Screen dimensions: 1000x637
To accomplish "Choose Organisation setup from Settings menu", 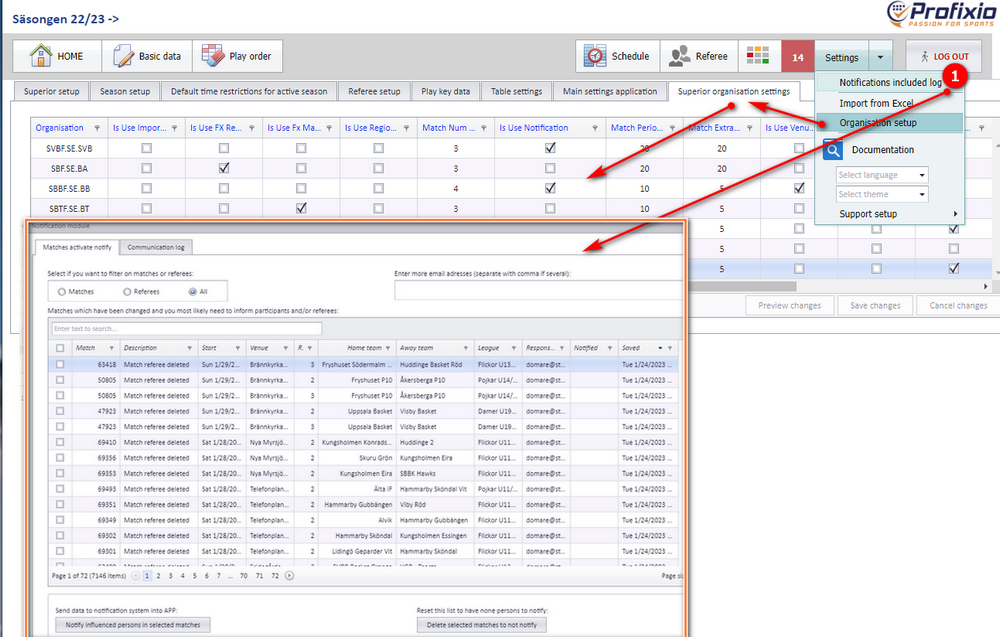I will pos(889,123).
